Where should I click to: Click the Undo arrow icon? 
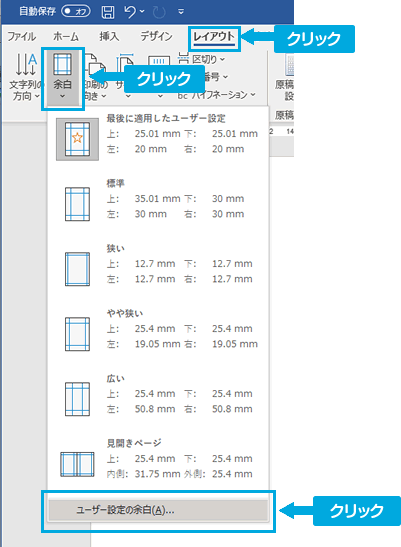point(130,12)
